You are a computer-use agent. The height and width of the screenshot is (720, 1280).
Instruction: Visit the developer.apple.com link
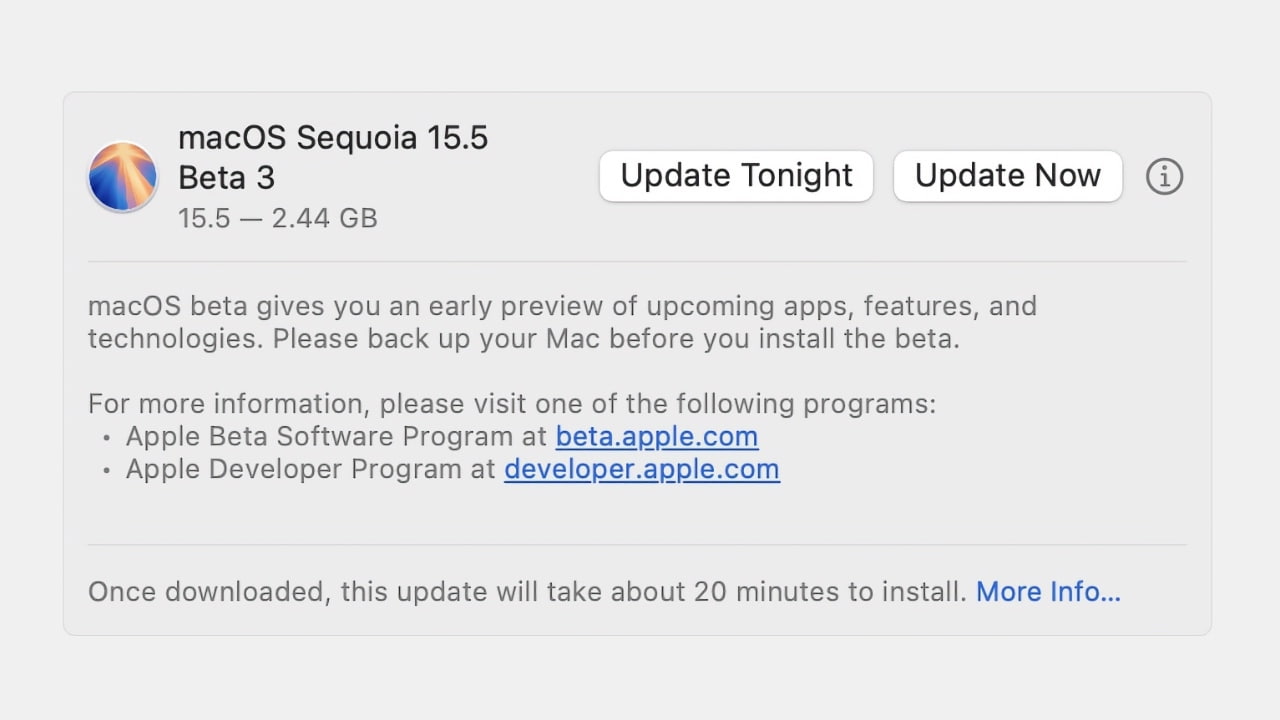click(x=642, y=469)
